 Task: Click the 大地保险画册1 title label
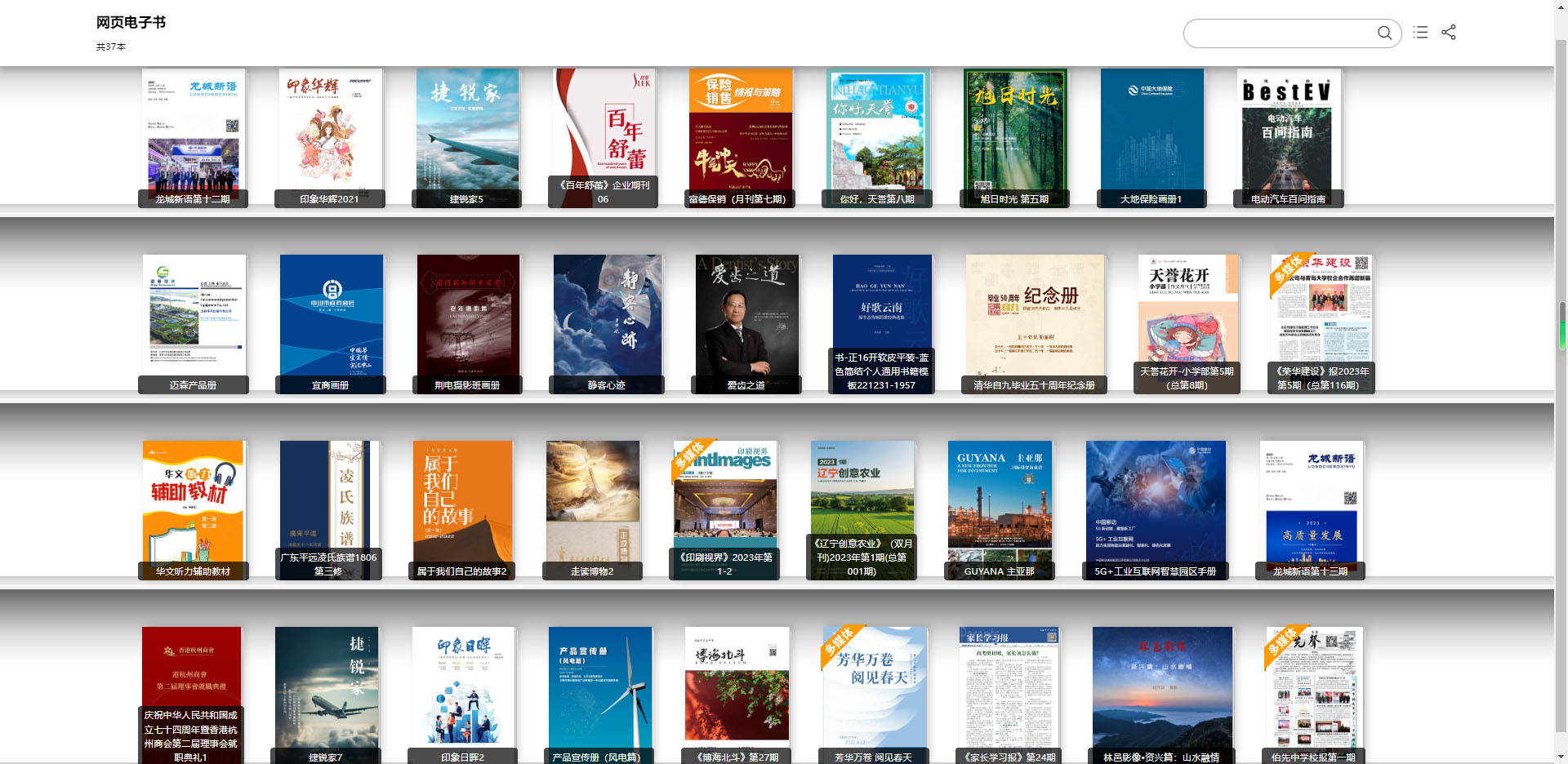(x=1151, y=199)
